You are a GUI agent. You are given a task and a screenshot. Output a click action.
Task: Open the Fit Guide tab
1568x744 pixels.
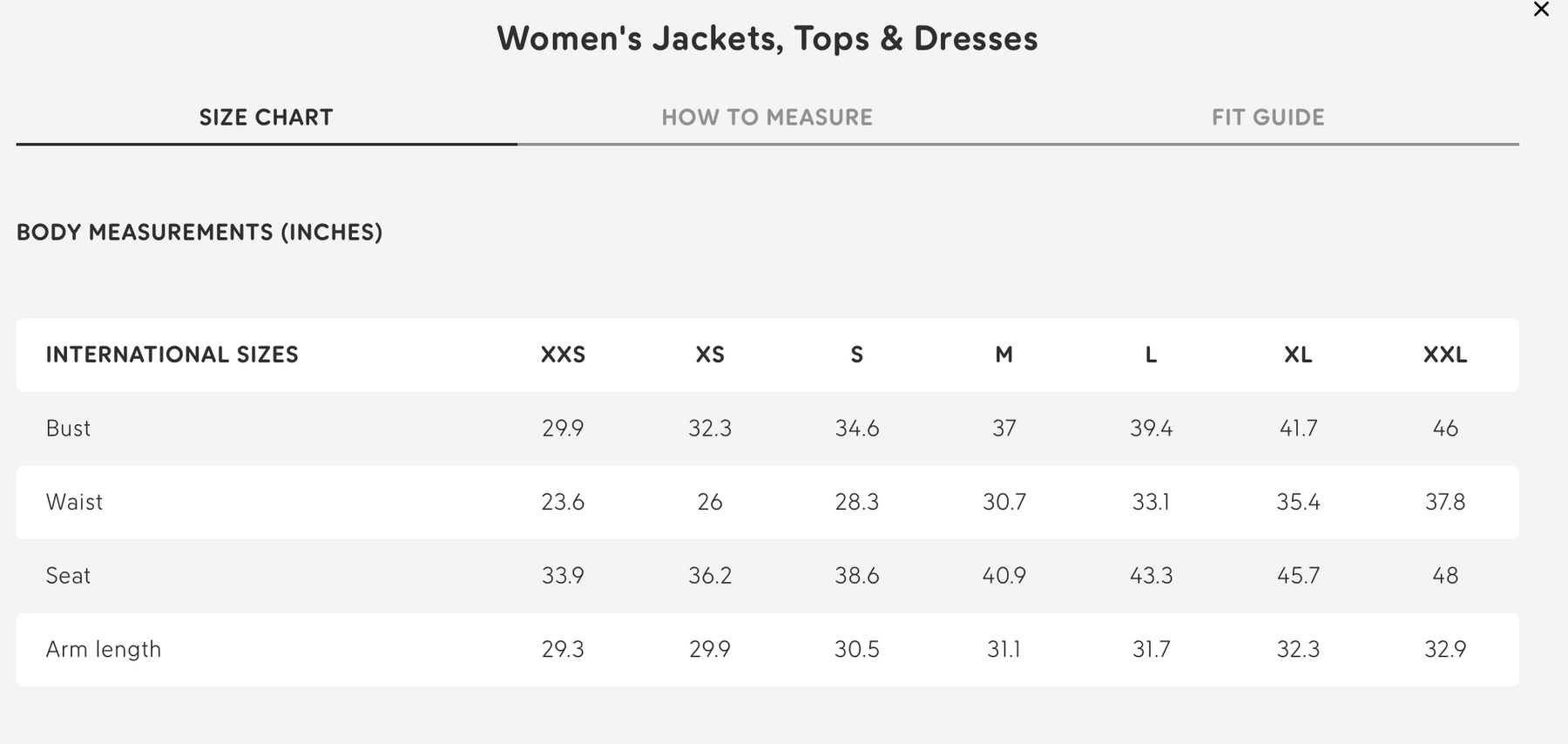pyautogui.click(x=1267, y=118)
